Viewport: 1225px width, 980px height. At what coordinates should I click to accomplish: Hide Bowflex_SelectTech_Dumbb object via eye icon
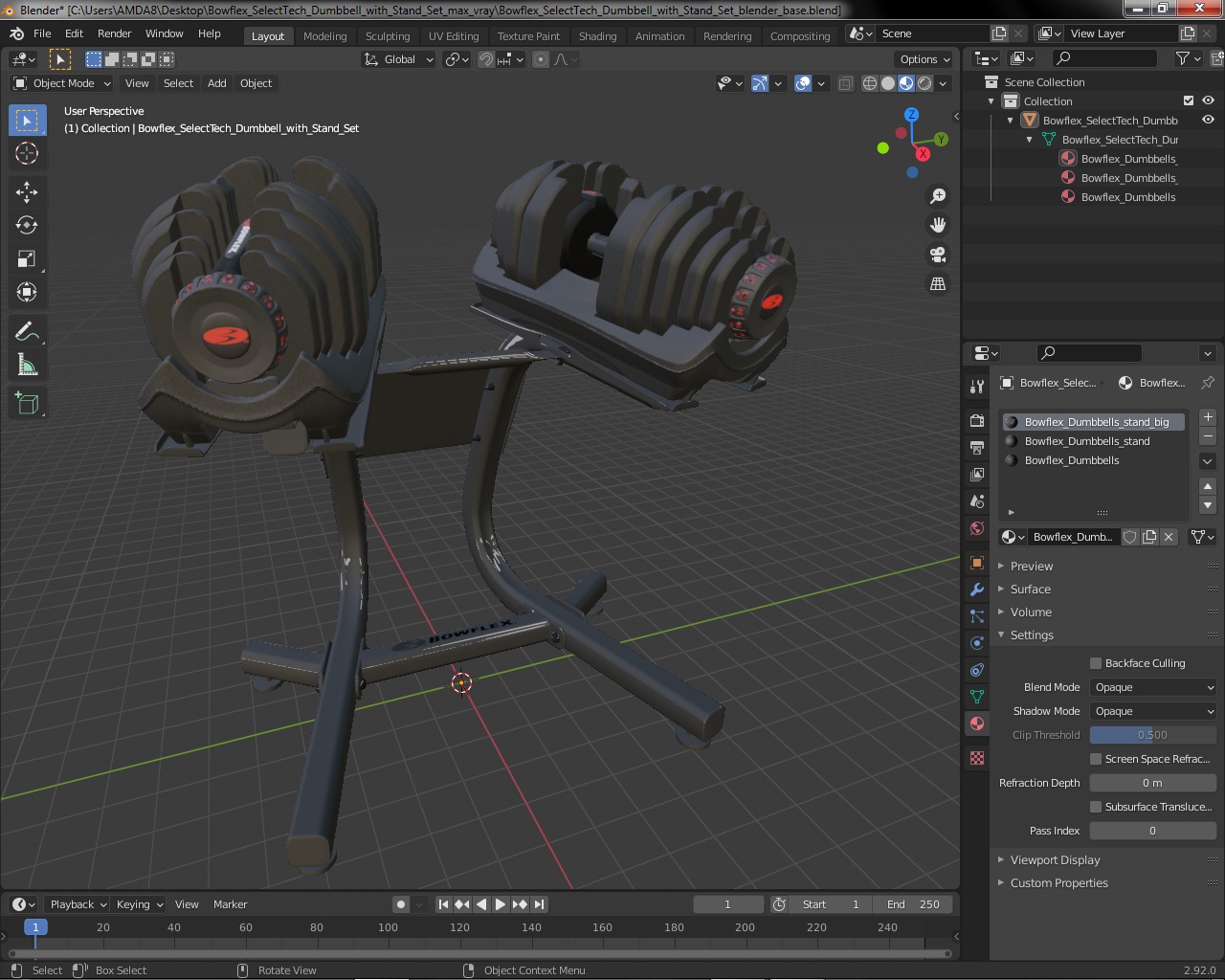coord(1209,120)
